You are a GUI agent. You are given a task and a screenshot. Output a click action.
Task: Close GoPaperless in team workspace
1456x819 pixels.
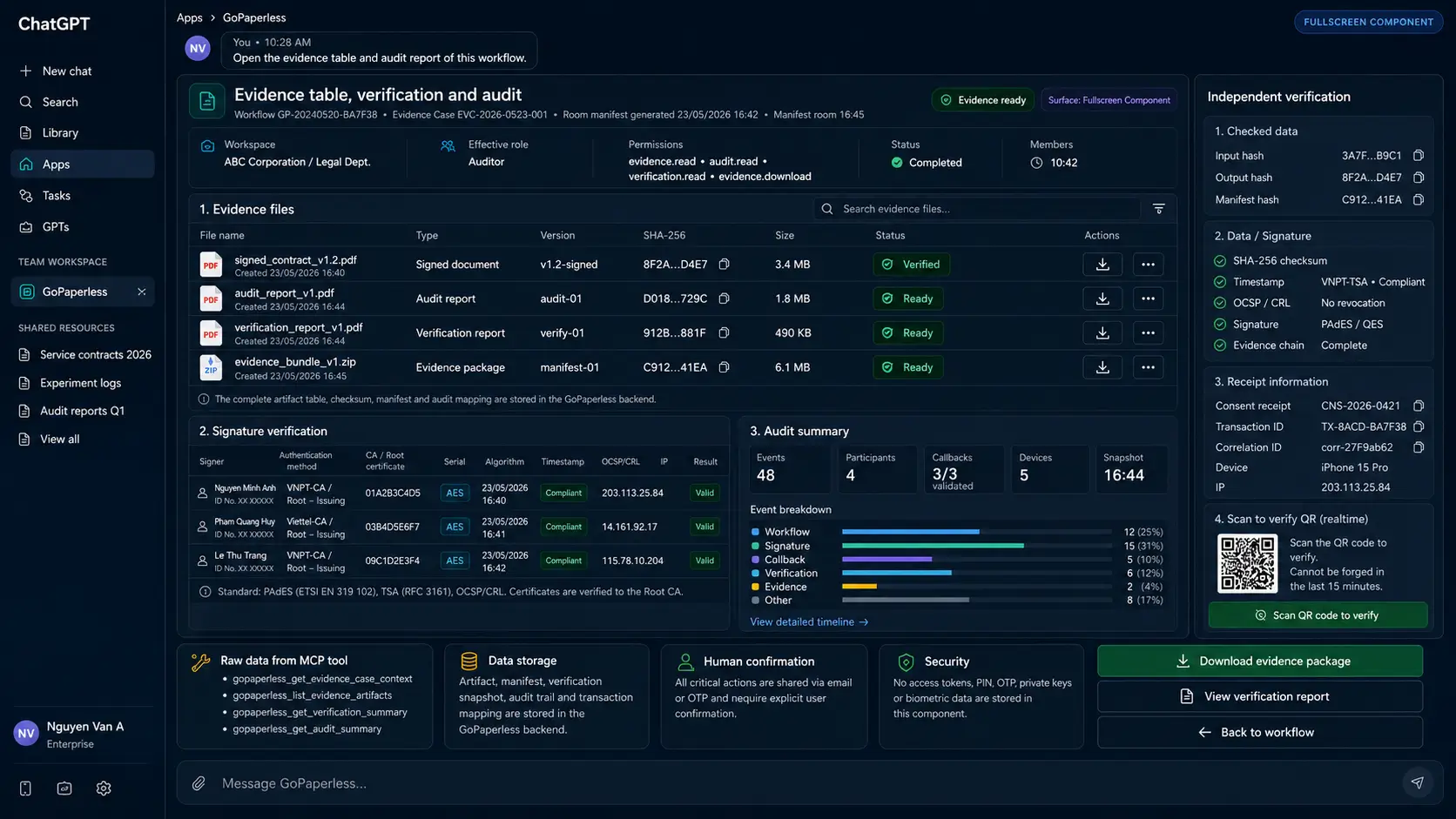(141, 292)
